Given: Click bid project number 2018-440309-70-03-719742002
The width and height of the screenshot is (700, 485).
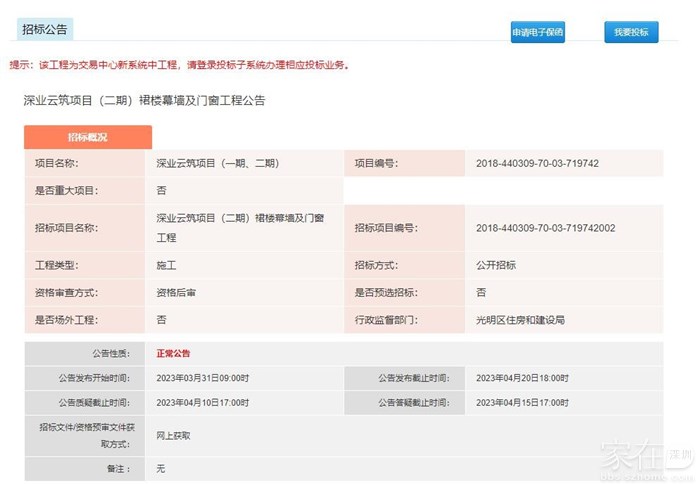Looking at the screenshot, I should tap(545, 228).
